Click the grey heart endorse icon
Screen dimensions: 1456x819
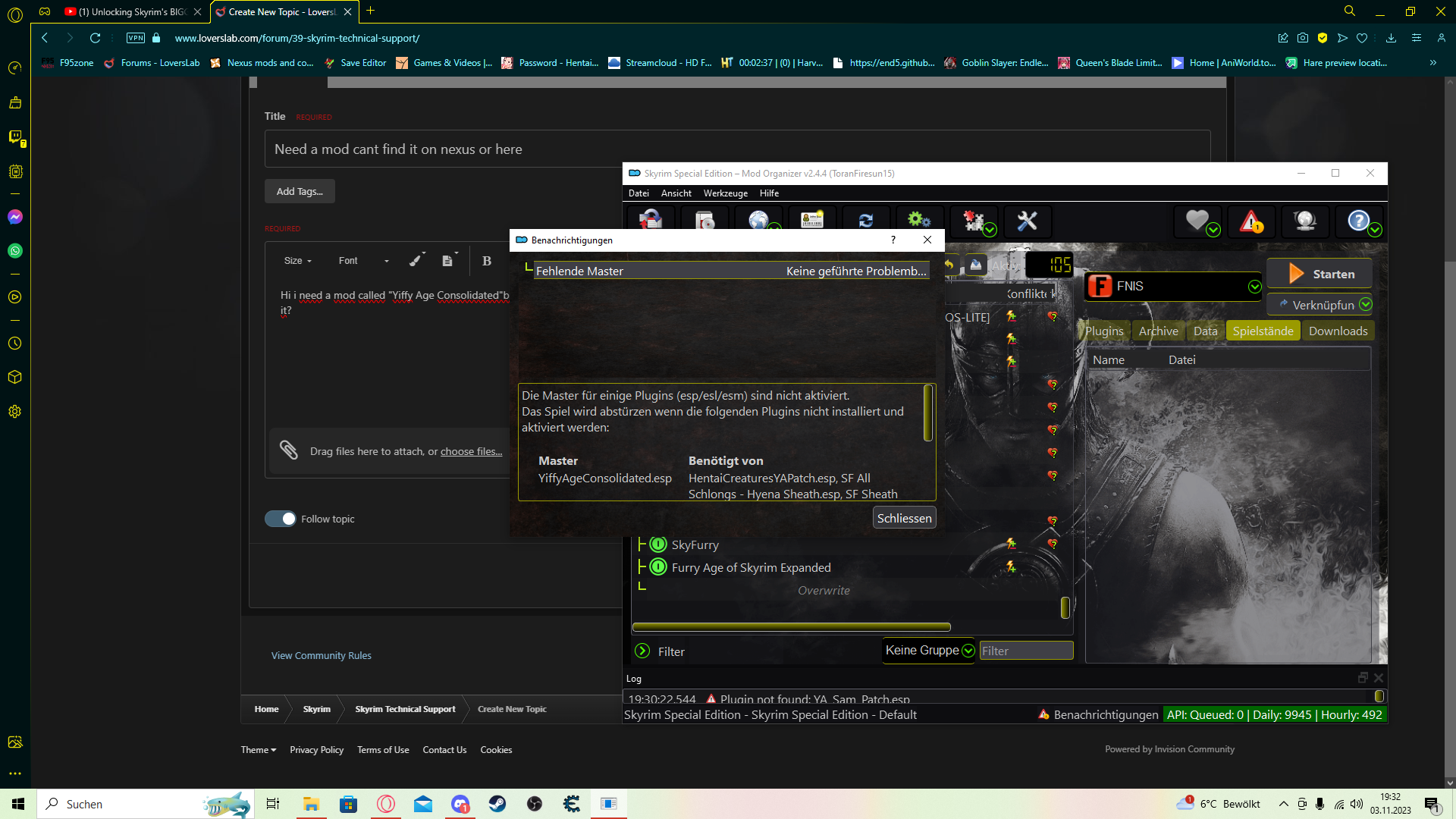click(1198, 221)
